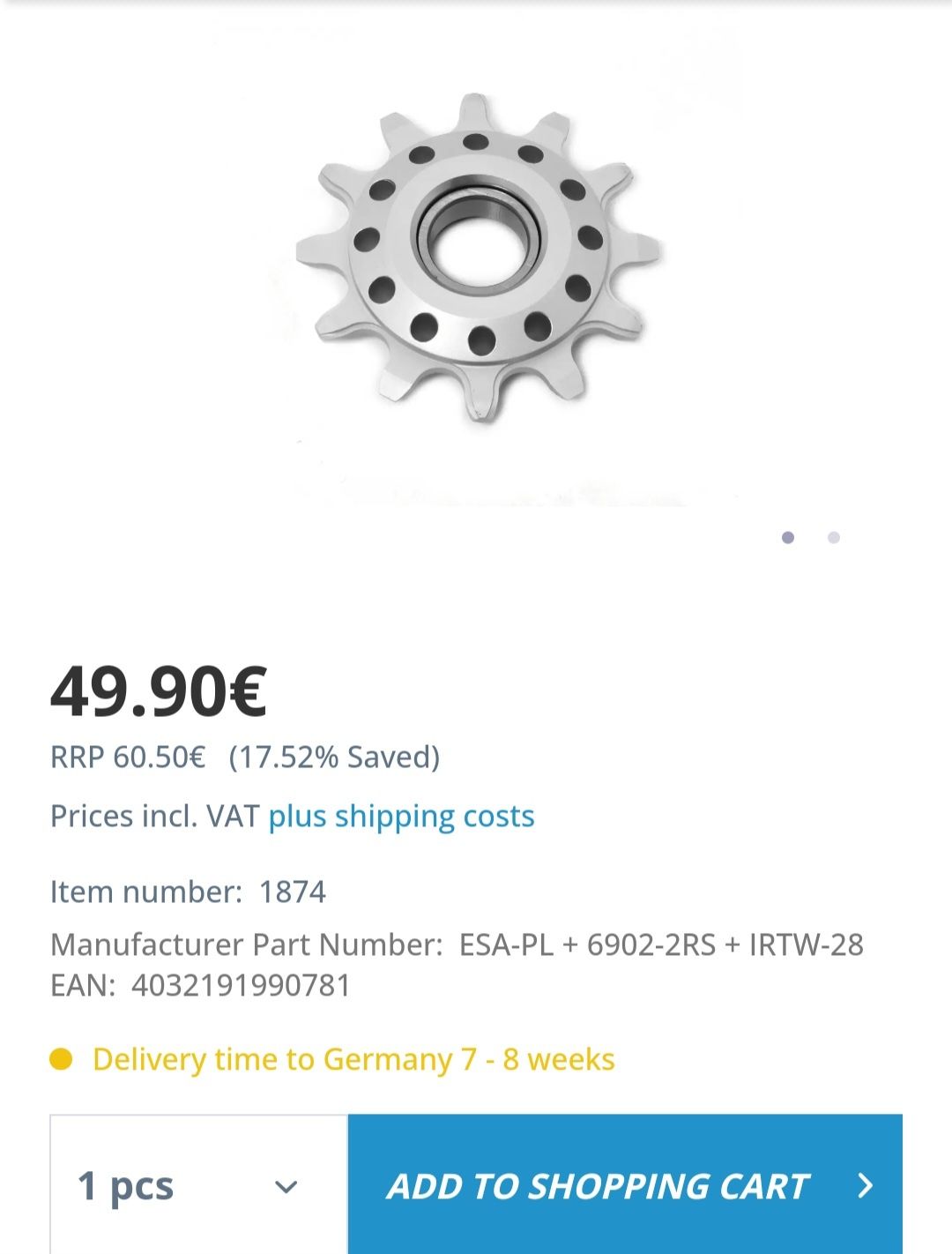The image size is (952, 1254).
Task: Open the sprocket product image
Action: click(x=478, y=258)
